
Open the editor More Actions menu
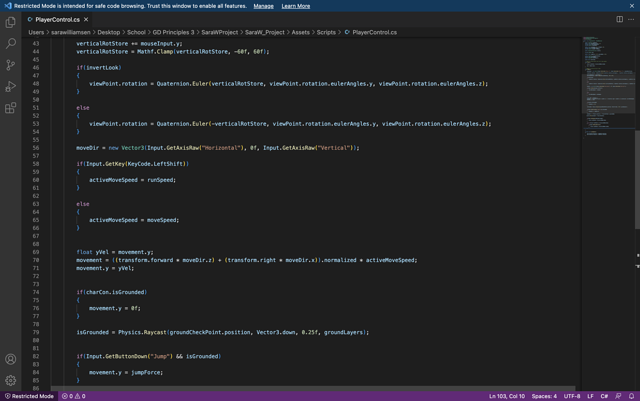pos(631,19)
